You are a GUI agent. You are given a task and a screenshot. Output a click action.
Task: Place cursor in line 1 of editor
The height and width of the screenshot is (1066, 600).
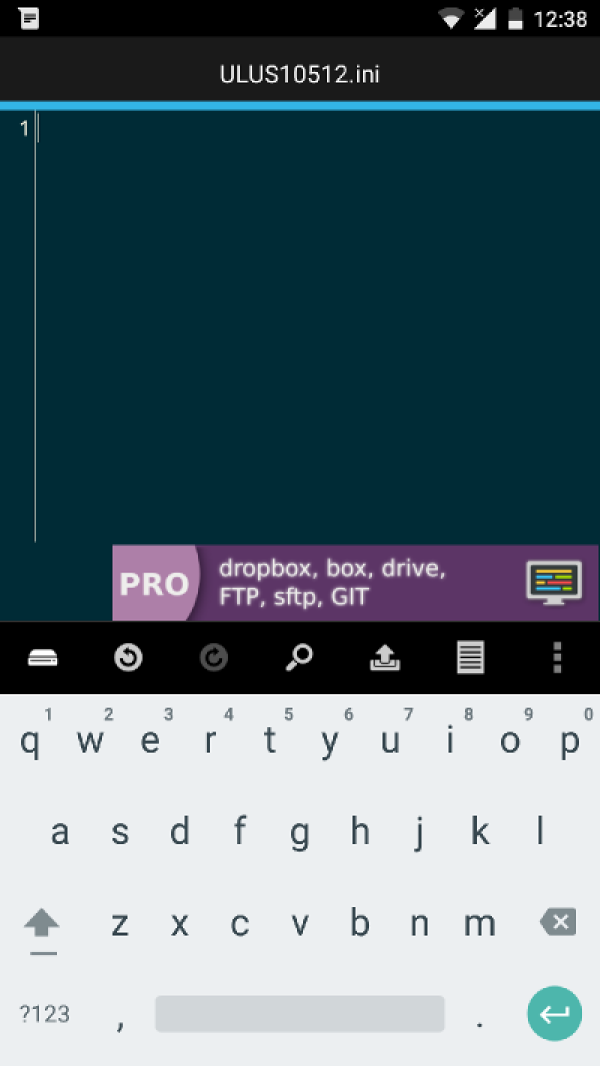[318, 128]
